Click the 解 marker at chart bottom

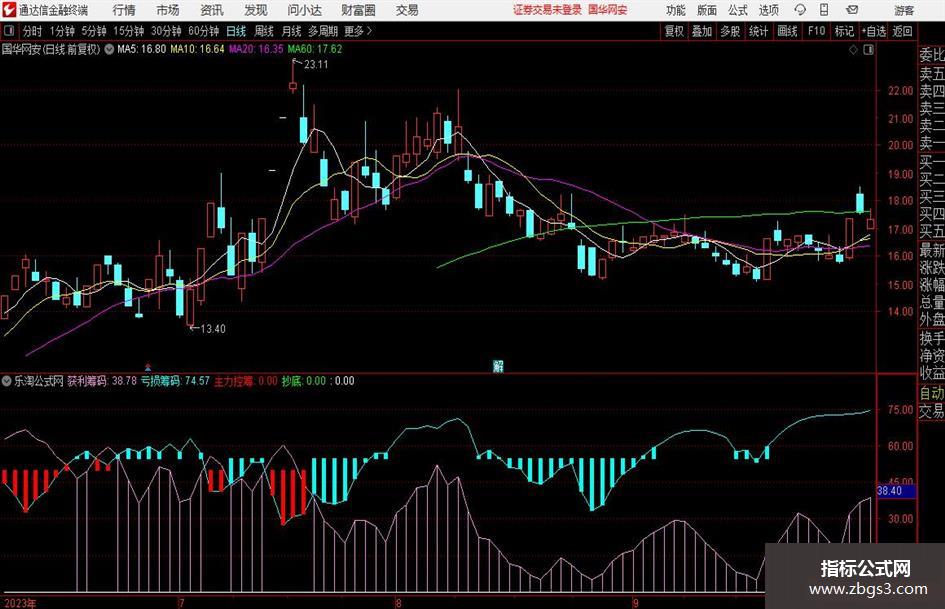pos(498,365)
